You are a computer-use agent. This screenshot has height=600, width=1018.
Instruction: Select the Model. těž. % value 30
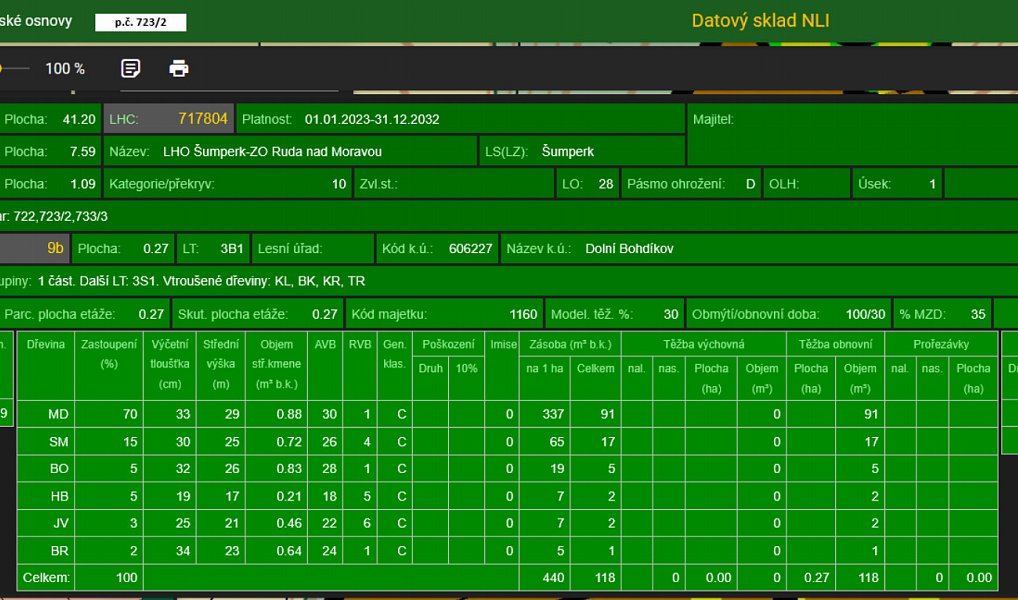pyautogui.click(x=671, y=314)
